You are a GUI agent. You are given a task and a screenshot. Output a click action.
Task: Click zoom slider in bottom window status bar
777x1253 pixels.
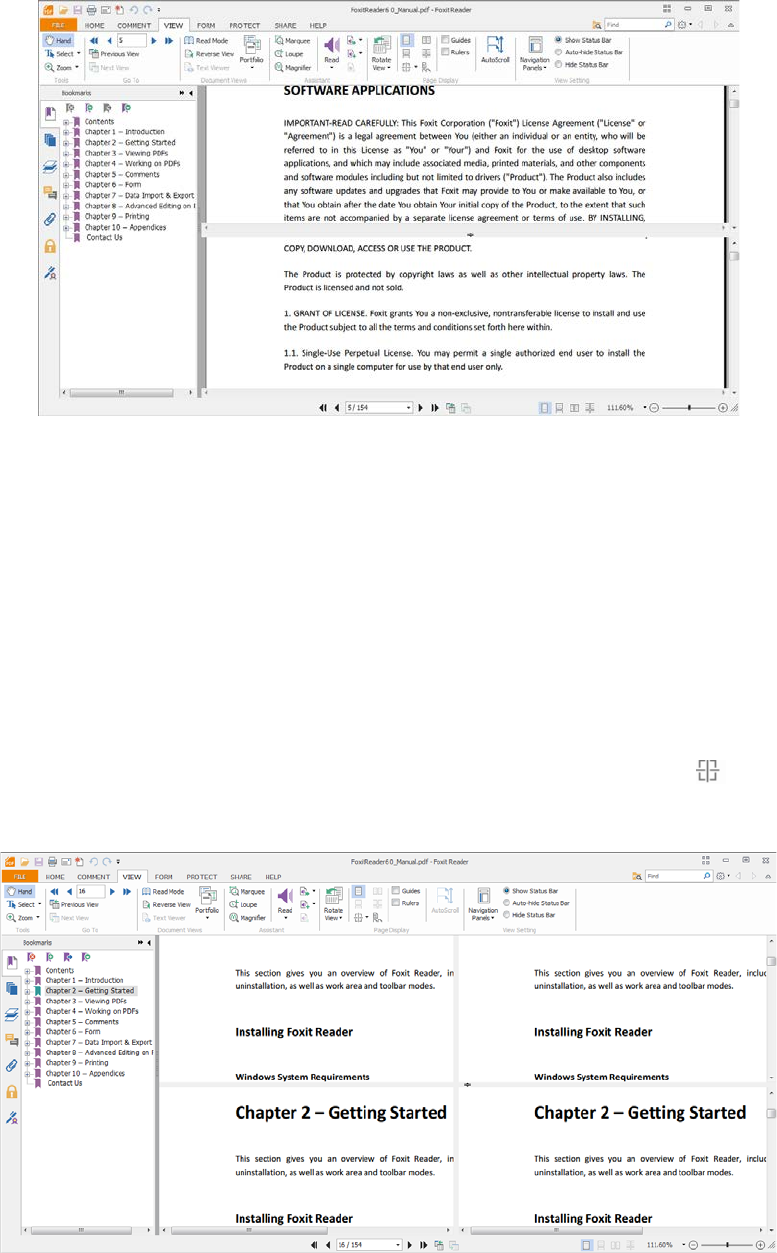[x=728, y=1245]
